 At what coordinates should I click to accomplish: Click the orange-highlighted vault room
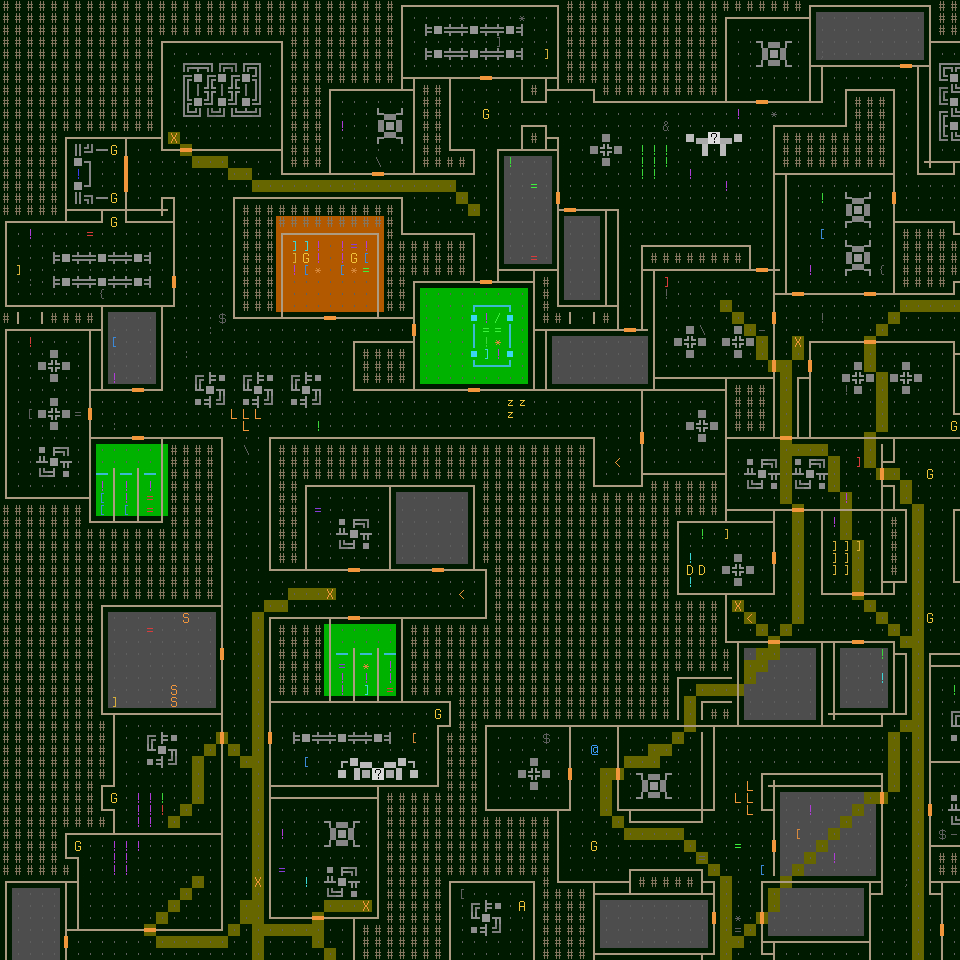pyautogui.click(x=330, y=264)
